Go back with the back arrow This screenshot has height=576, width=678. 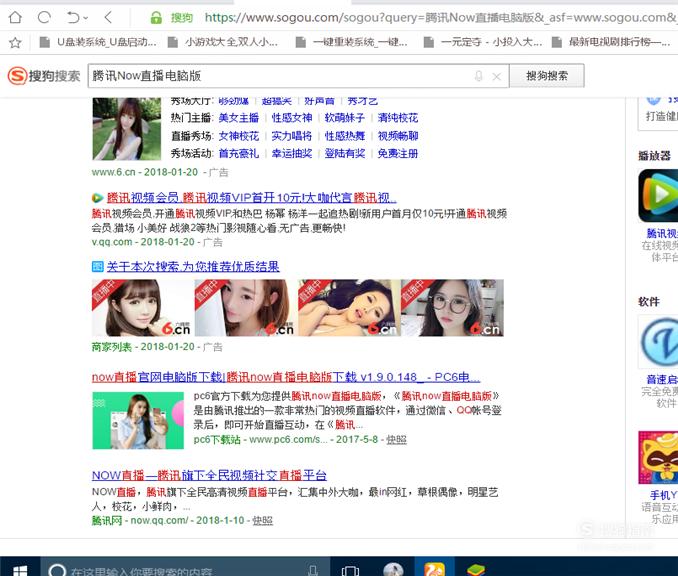108,18
